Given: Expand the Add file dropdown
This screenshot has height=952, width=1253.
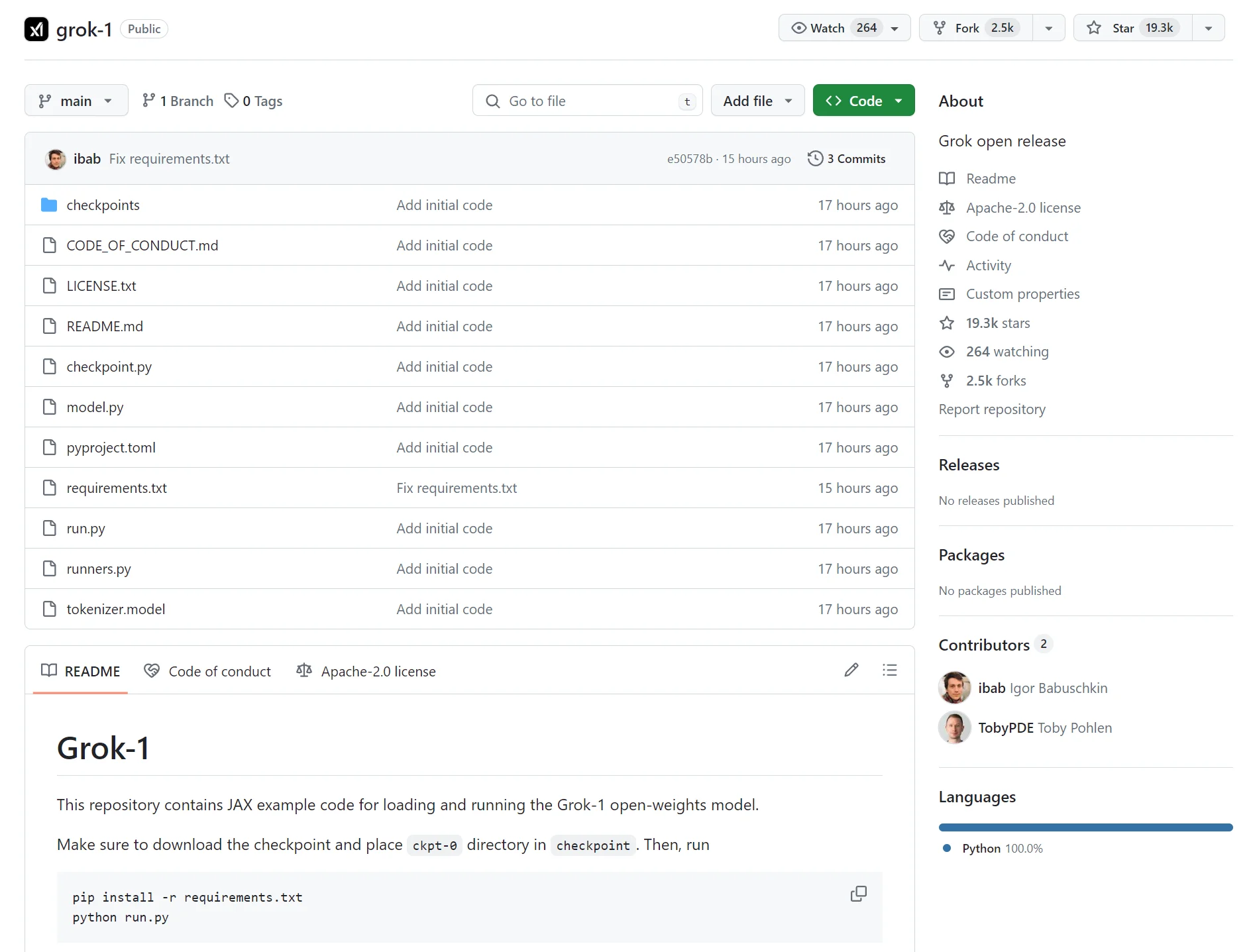Looking at the screenshot, I should [758, 101].
